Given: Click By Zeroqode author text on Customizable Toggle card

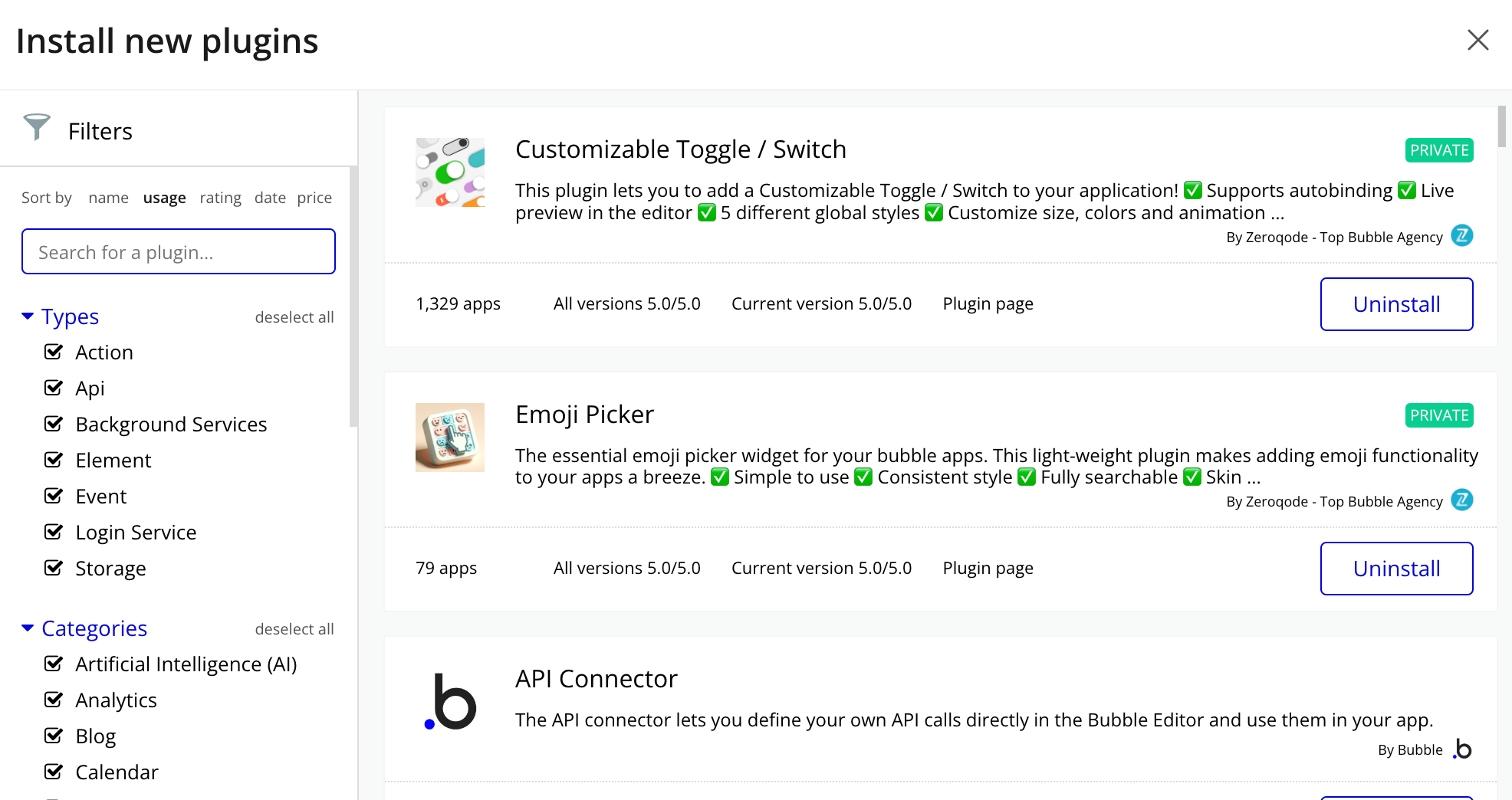Looking at the screenshot, I should 1334,238.
